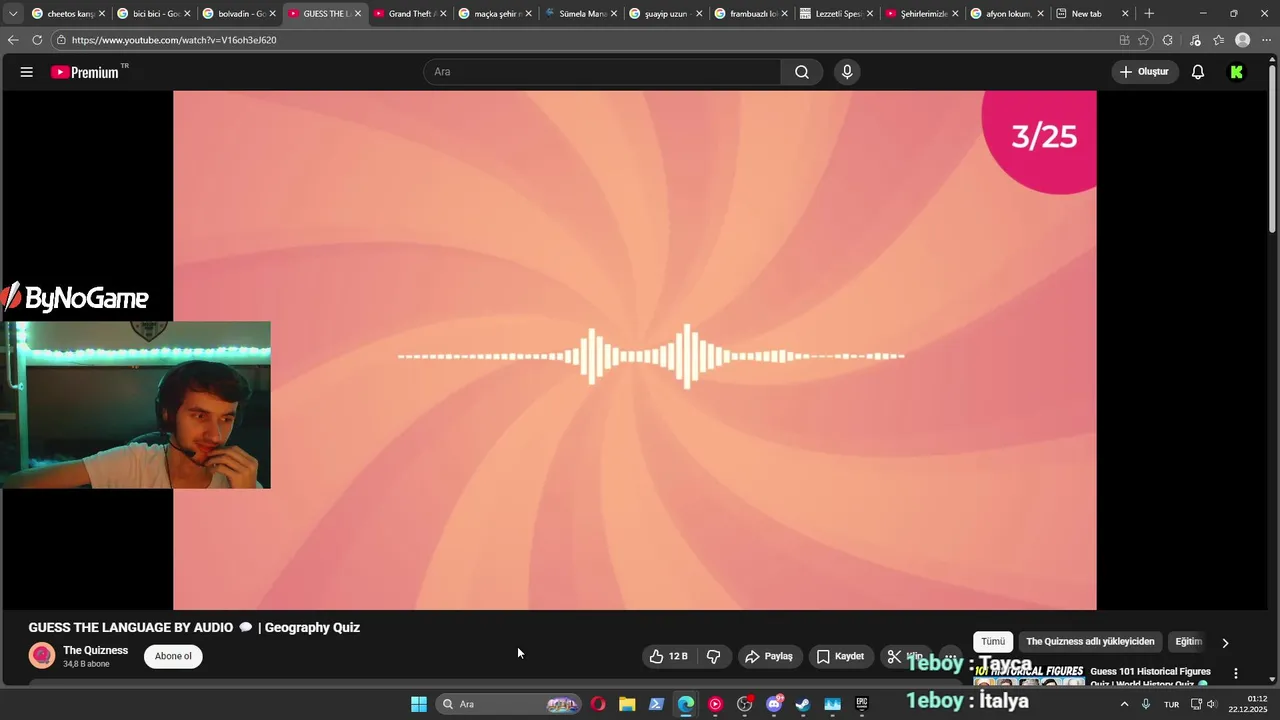Click the search magnifier button
The width and height of the screenshot is (1280, 720).
(802, 72)
